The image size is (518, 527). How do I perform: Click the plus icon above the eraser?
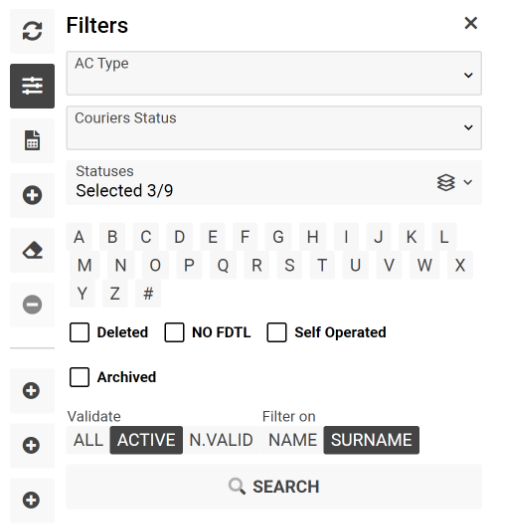[x=32, y=195]
